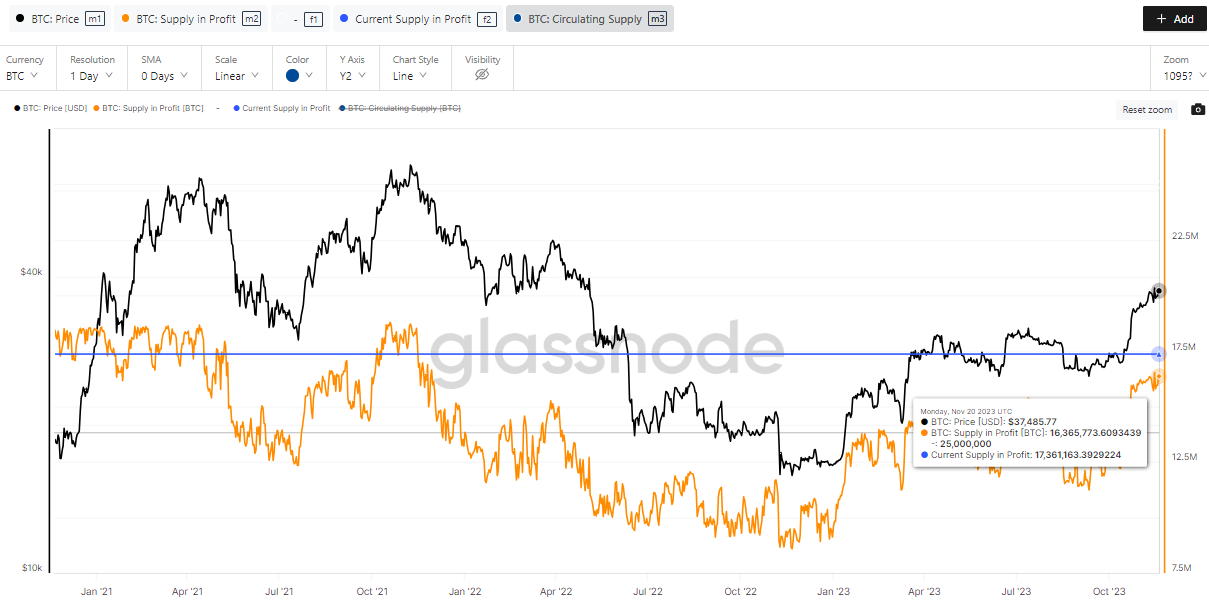Click the camera screenshot icon
1209x612 pixels.
pyautogui.click(x=1198, y=109)
